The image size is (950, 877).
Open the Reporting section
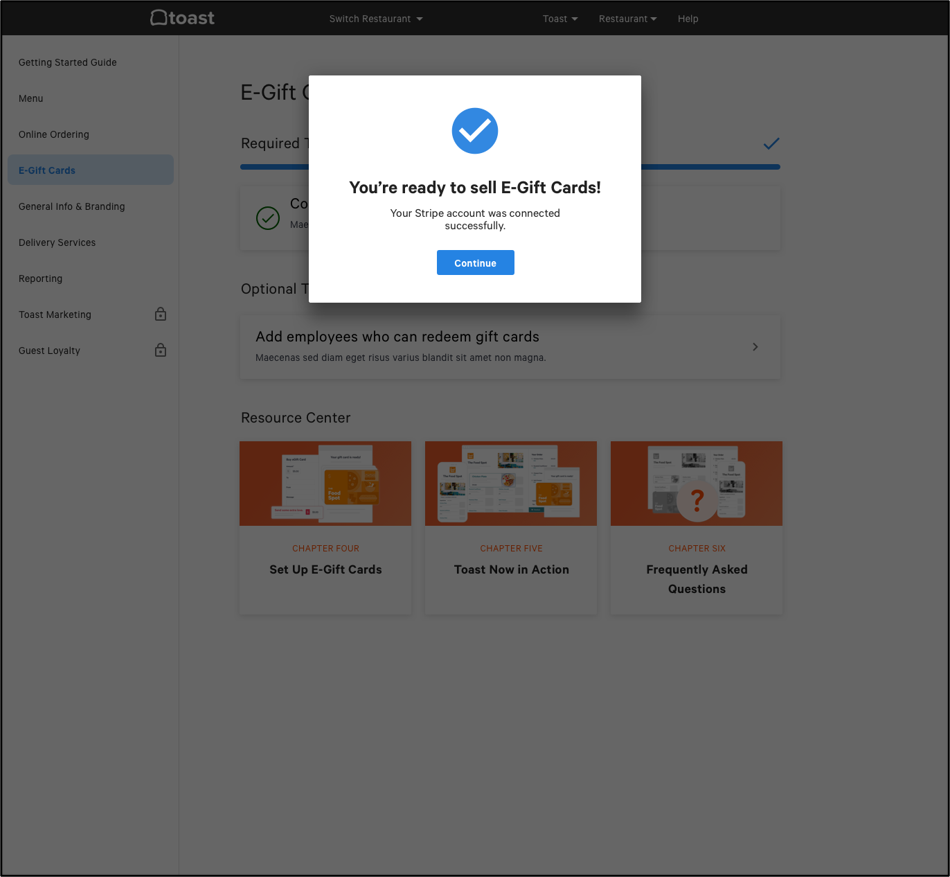[40, 279]
